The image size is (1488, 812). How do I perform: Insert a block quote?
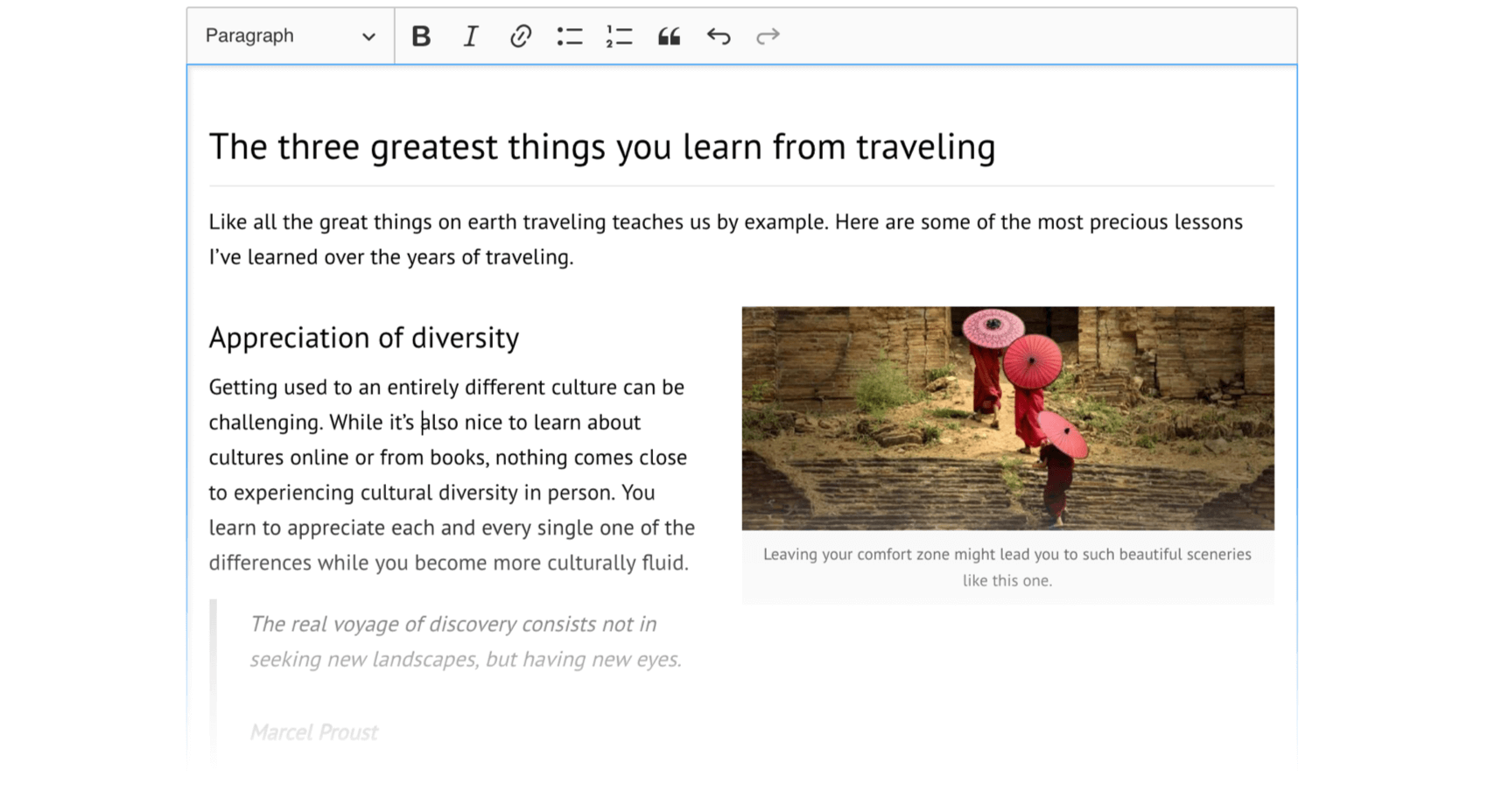[669, 36]
